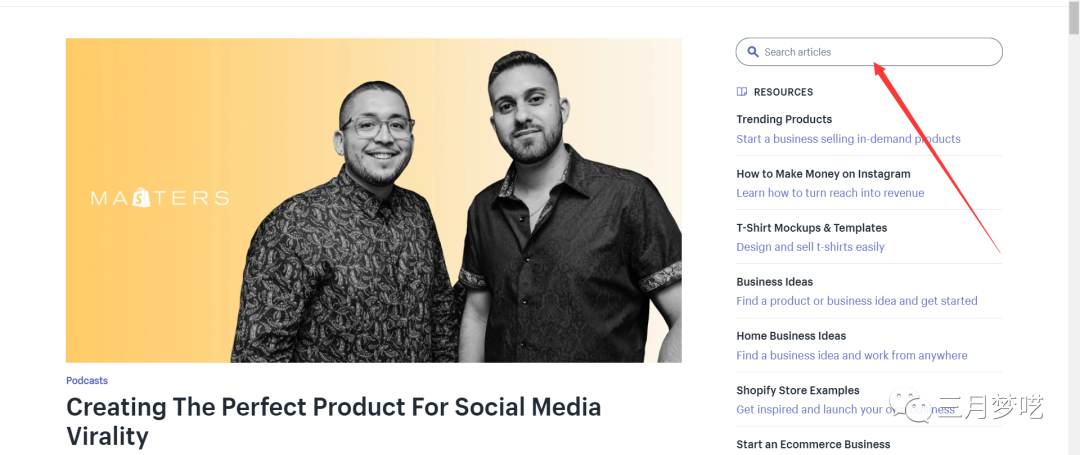Open the Trending Products heading
The image size is (1080, 455).
(x=784, y=120)
